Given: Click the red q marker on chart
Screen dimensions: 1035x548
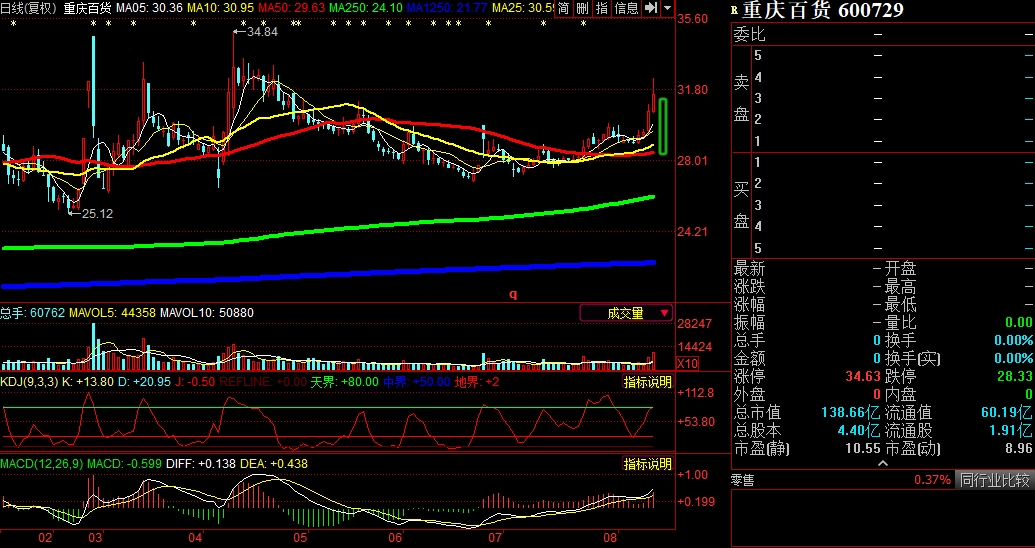Looking at the screenshot, I should click(x=513, y=294).
